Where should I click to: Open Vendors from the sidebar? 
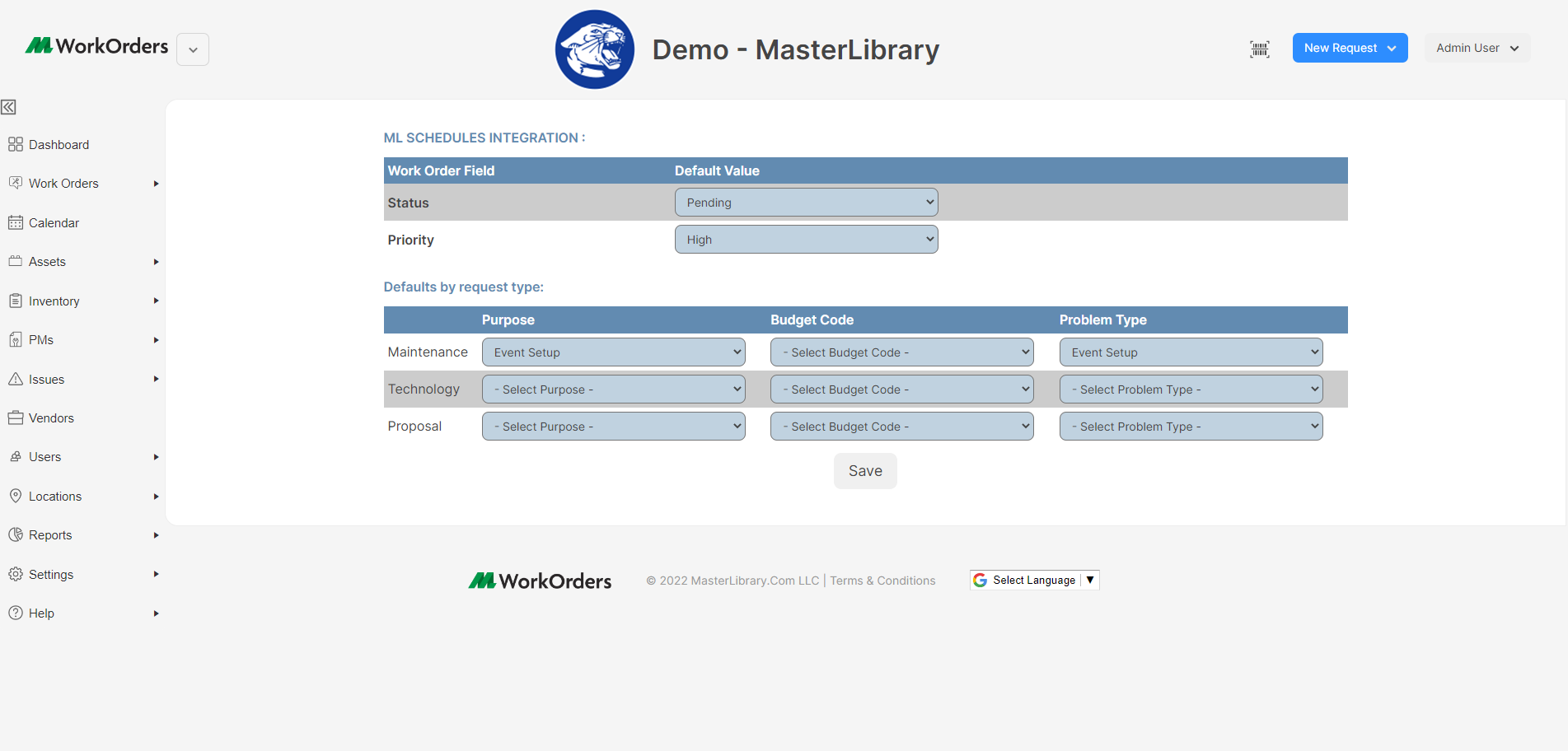[x=51, y=418]
